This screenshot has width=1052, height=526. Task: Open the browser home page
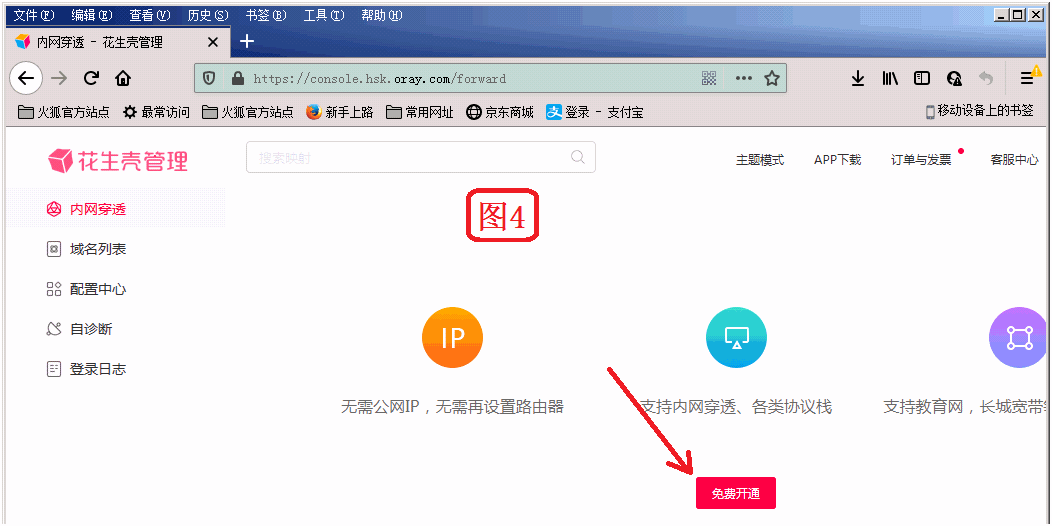[x=123, y=78]
